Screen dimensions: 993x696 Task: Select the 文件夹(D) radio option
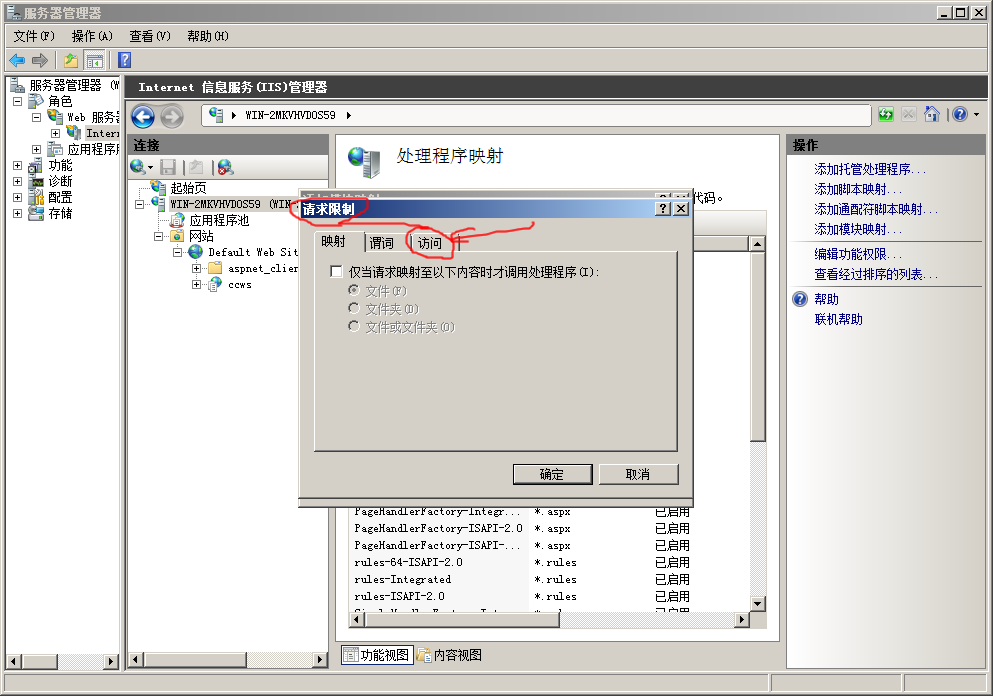(x=353, y=309)
